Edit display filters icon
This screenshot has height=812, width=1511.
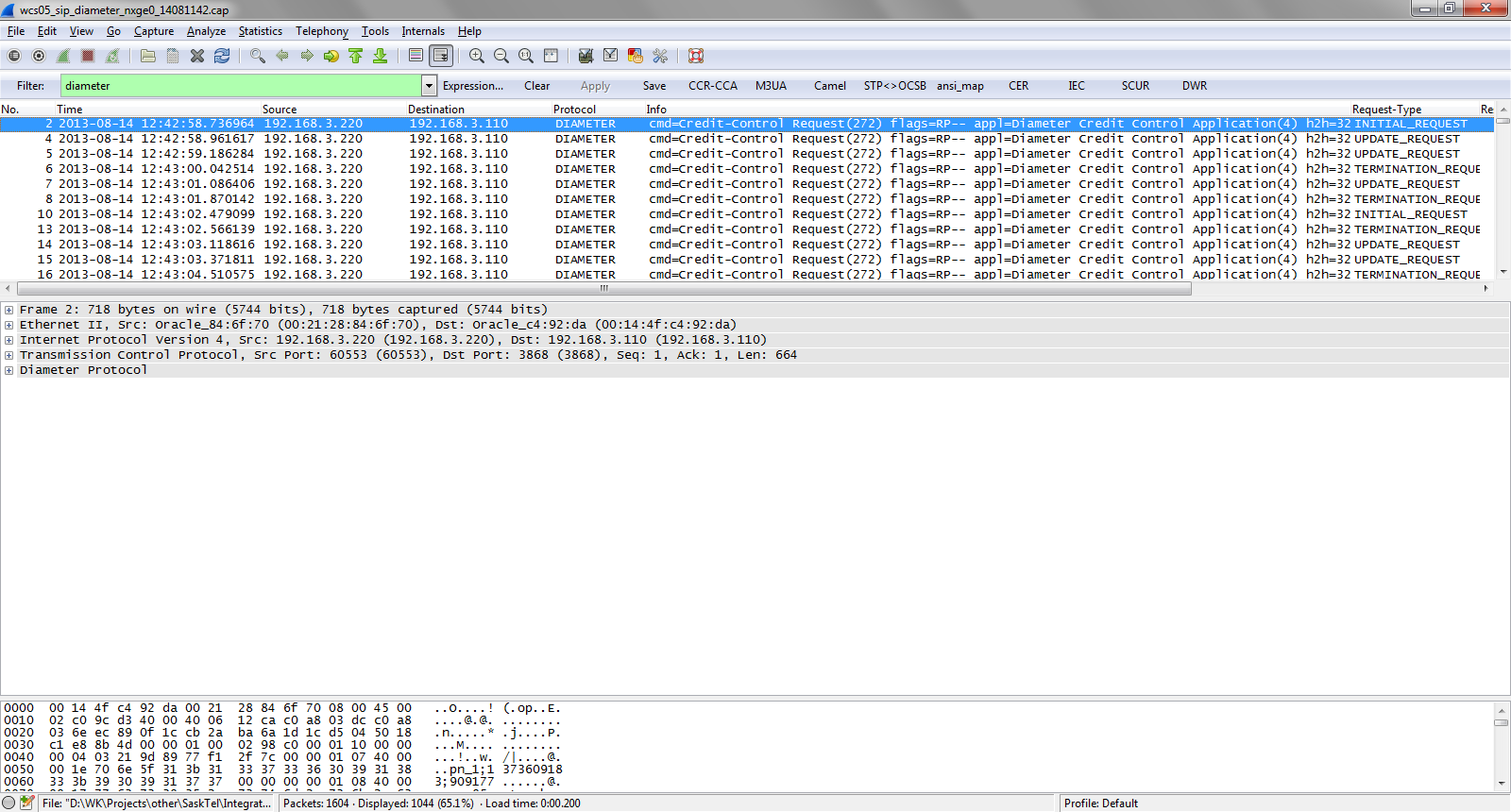click(611, 56)
